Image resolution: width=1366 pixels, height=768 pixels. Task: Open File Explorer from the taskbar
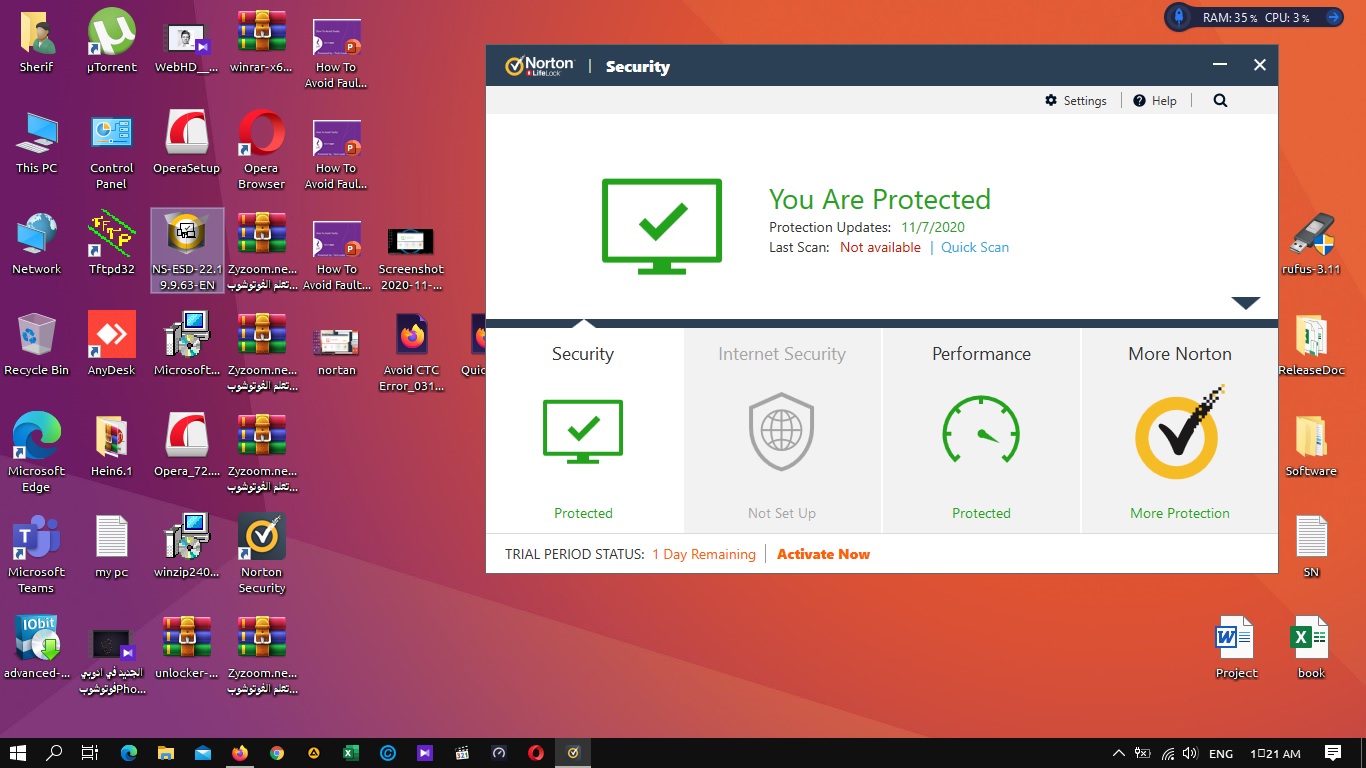165,753
